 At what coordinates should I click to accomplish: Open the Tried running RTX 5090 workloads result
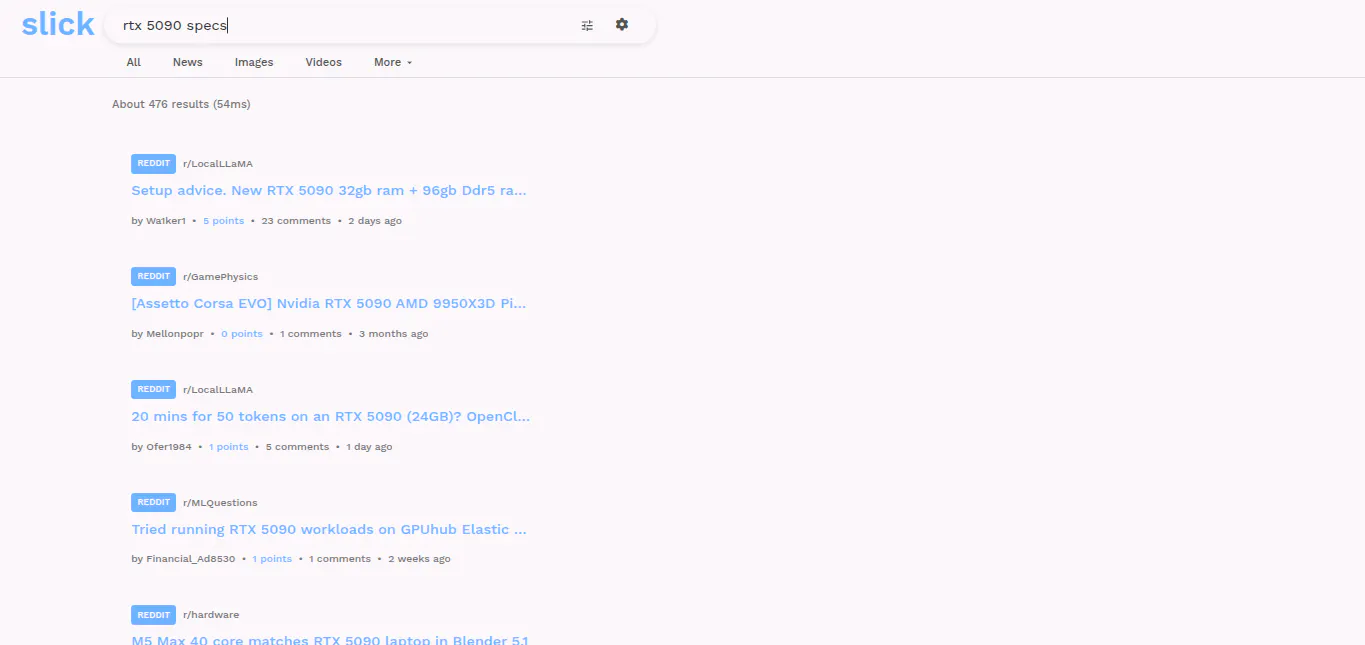point(329,529)
